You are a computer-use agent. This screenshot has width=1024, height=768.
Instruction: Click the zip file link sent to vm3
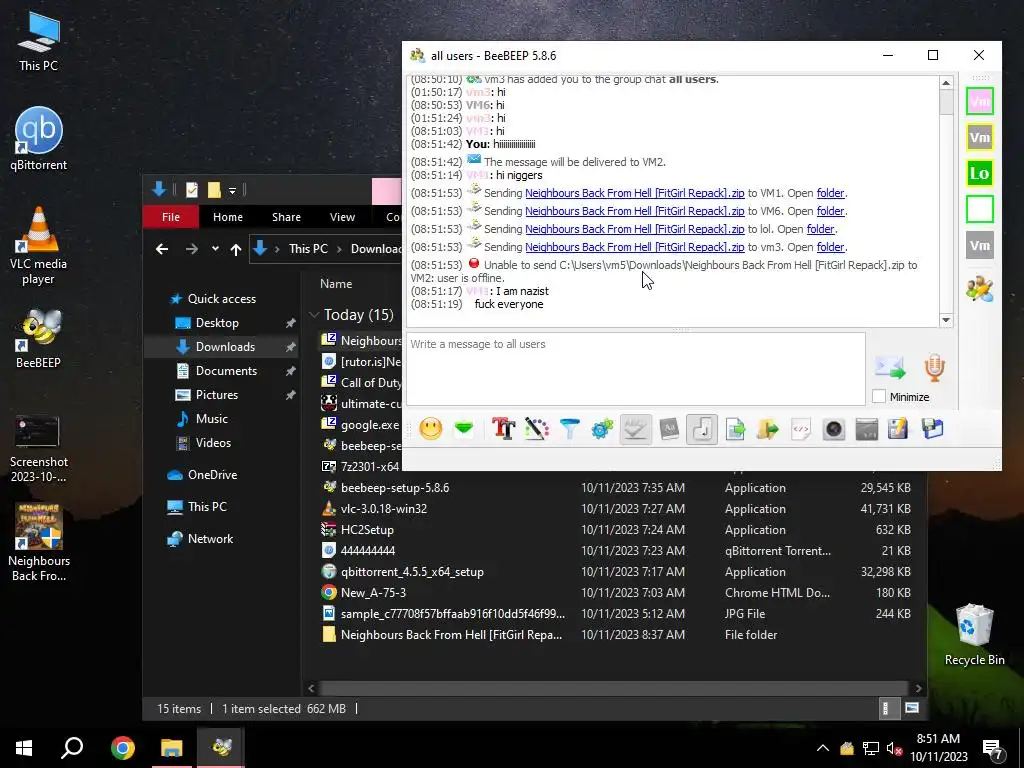635,247
